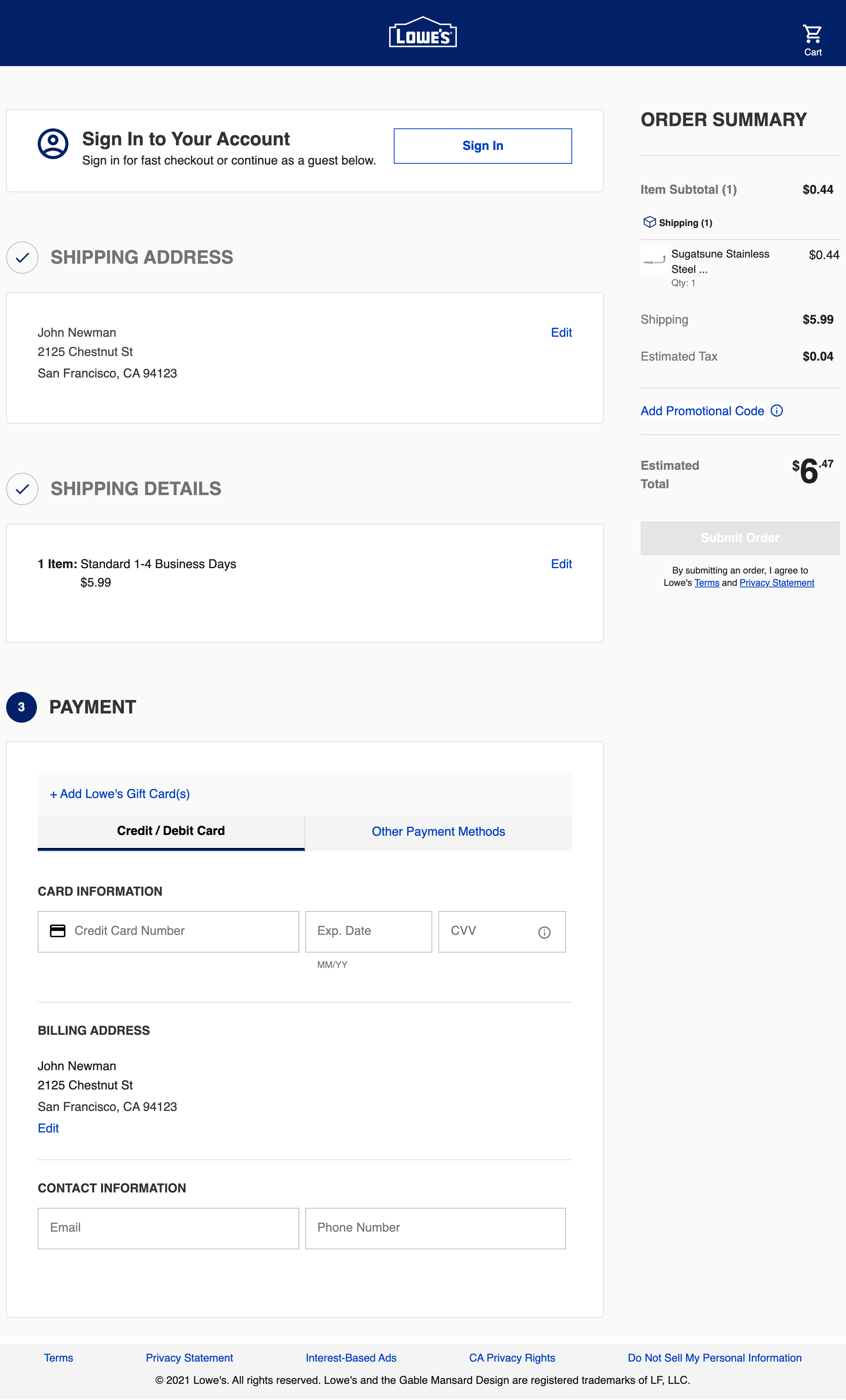The height and width of the screenshot is (1400, 846).
Task: Click the Lowe's logo in the header
Action: [423, 32]
